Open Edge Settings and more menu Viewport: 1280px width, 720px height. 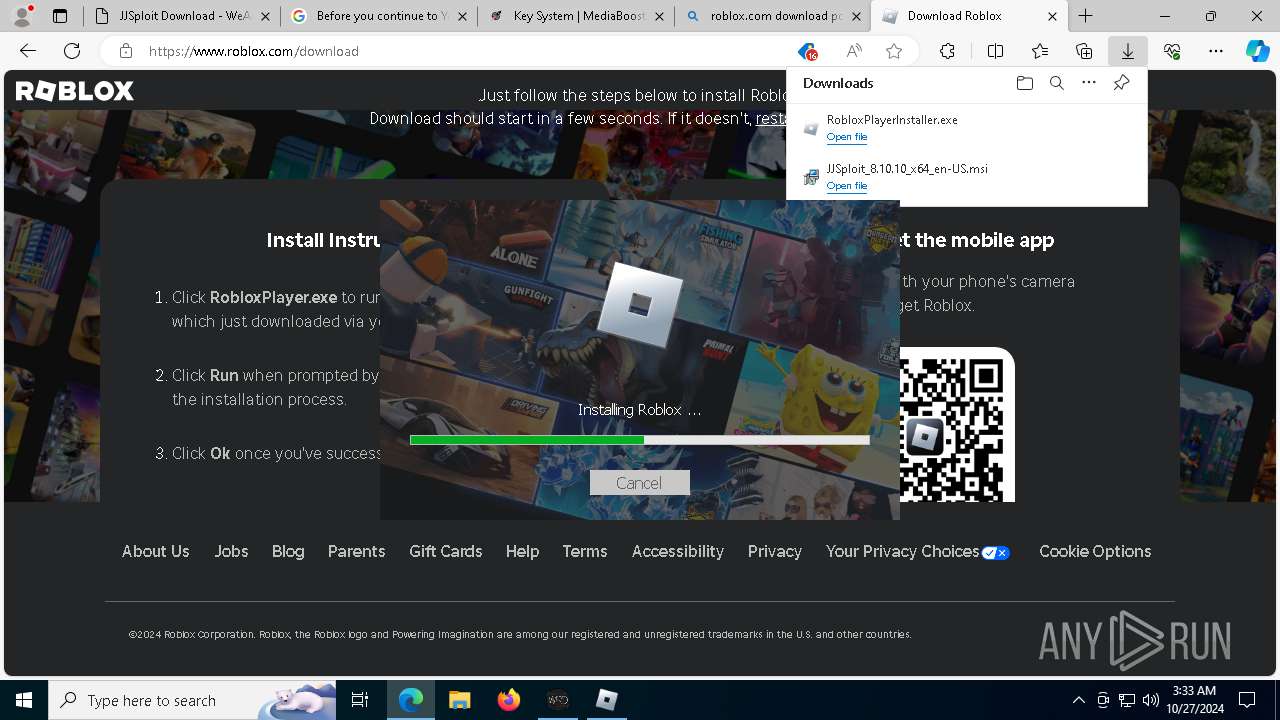pos(1216,51)
